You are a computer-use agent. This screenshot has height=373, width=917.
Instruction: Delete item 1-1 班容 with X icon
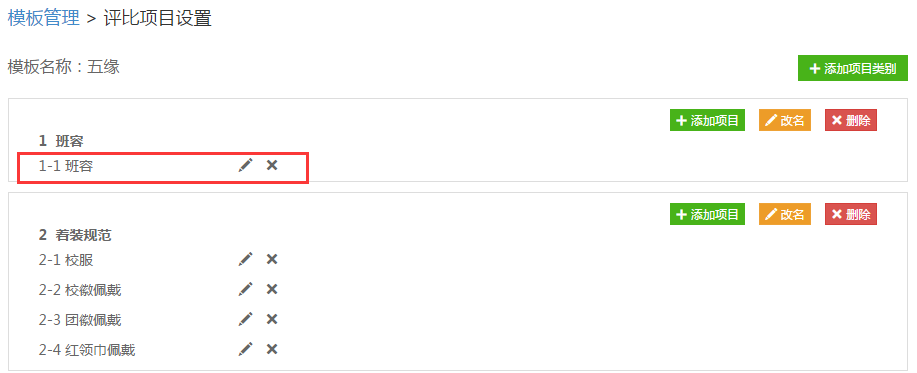pos(272,165)
